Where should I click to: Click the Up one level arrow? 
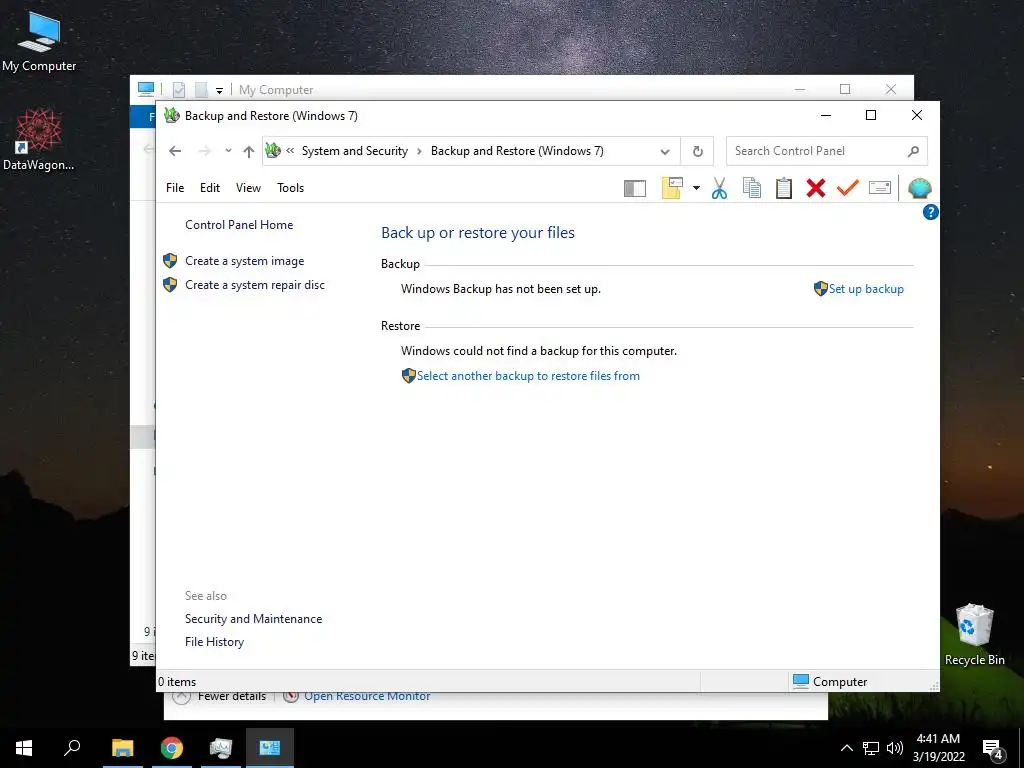pos(248,151)
